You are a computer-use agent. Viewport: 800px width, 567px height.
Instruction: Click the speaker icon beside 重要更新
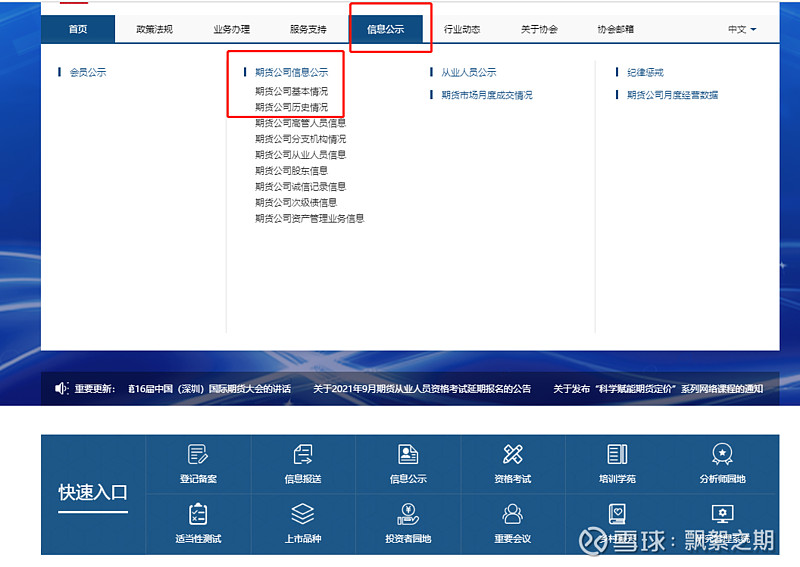(61, 388)
